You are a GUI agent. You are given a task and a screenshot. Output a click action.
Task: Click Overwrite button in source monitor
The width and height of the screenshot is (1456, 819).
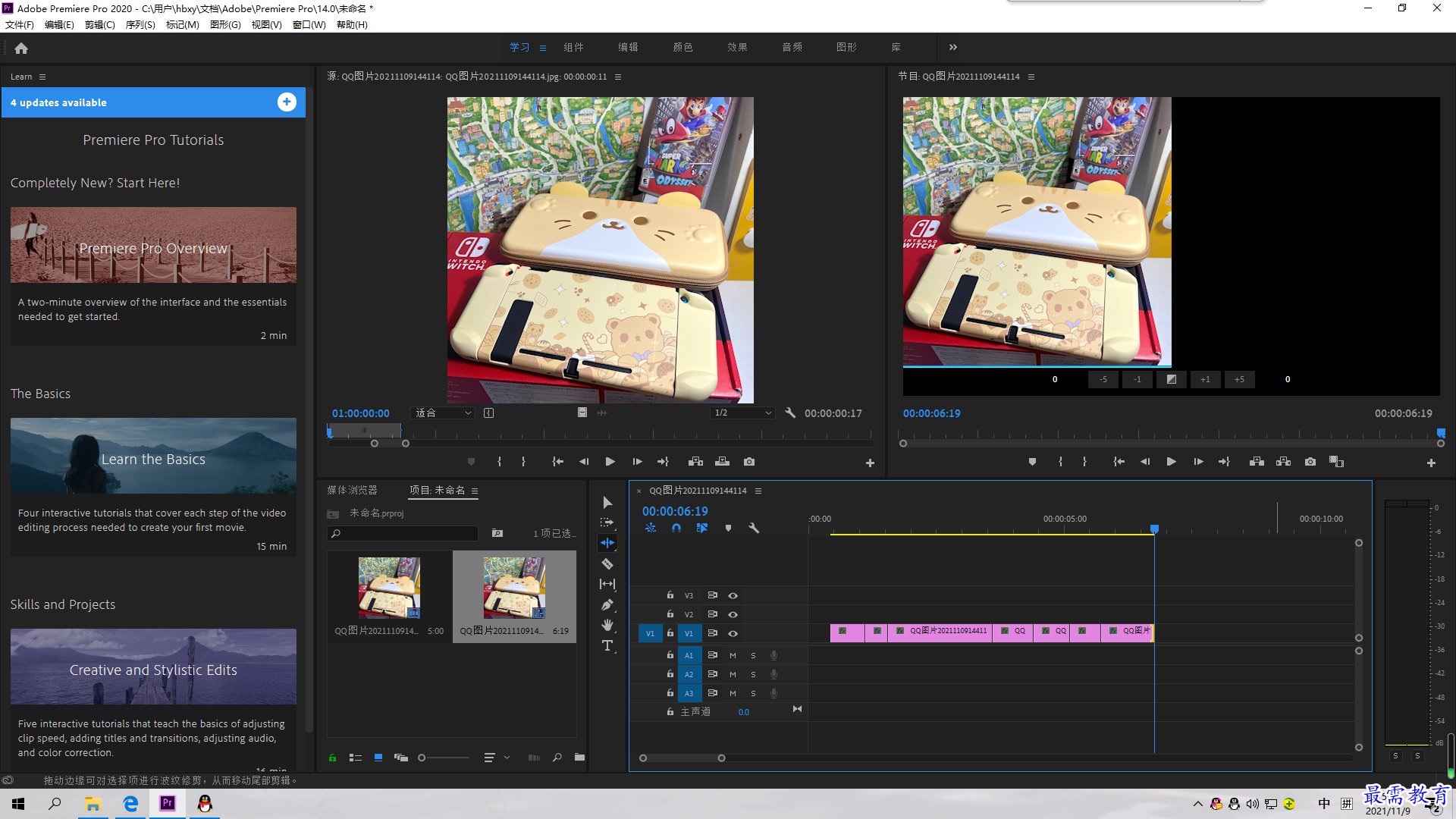(722, 462)
